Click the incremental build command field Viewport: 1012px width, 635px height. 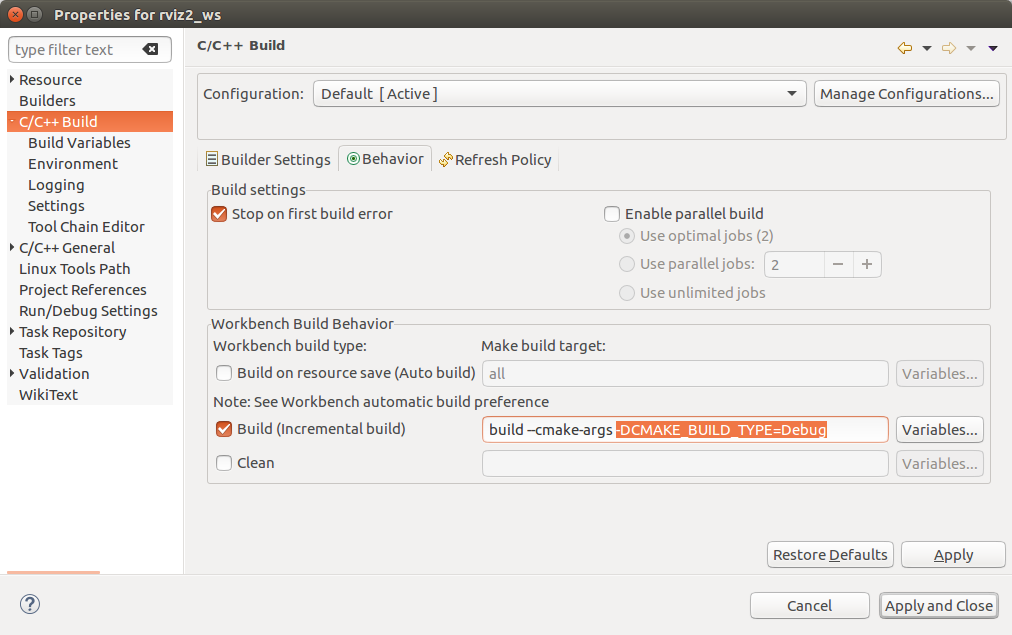click(x=684, y=430)
